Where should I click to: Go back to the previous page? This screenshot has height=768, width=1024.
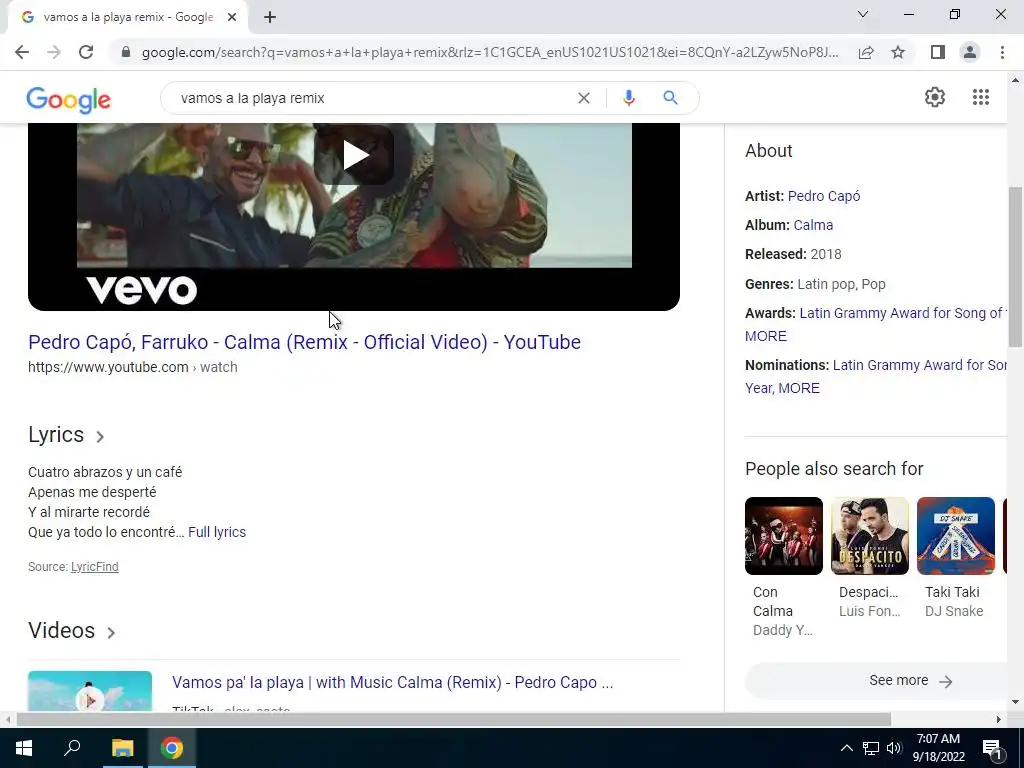[22, 52]
